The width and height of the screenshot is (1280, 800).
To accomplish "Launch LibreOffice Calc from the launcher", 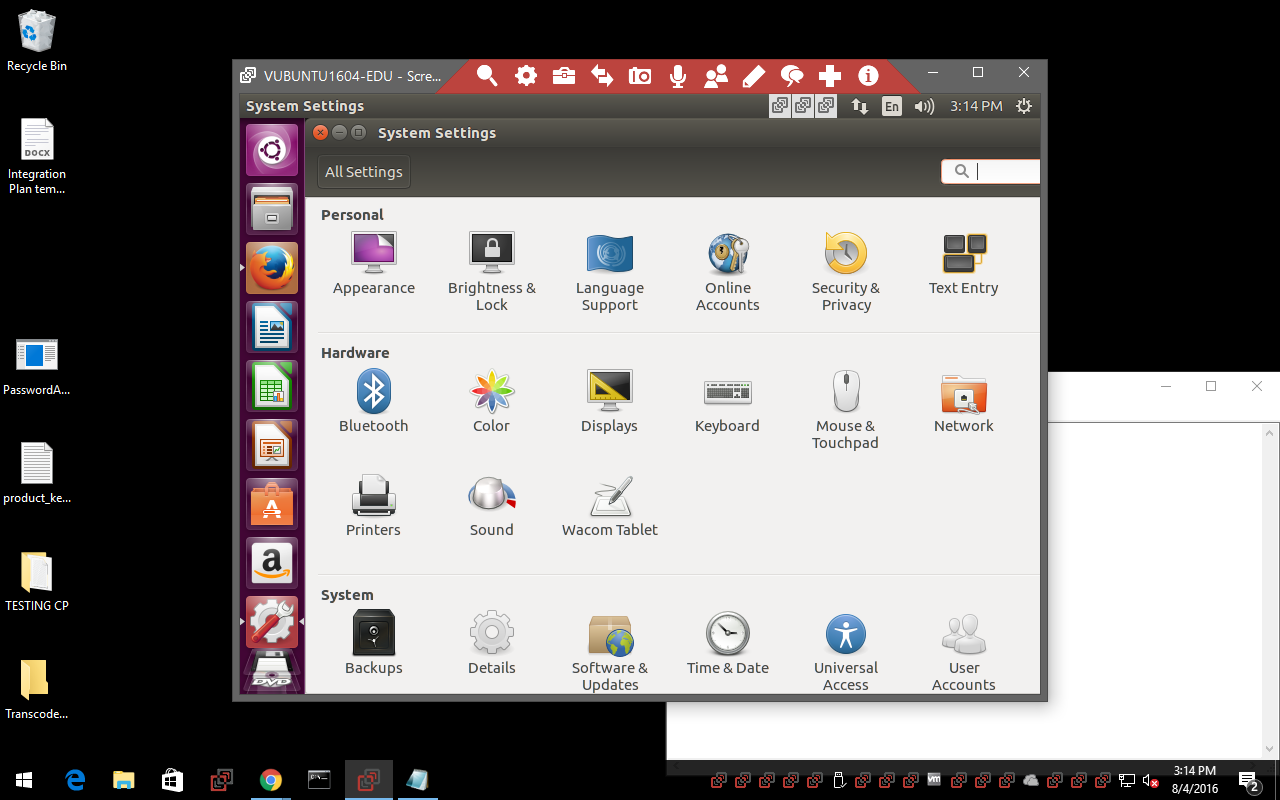I will pyautogui.click(x=272, y=386).
